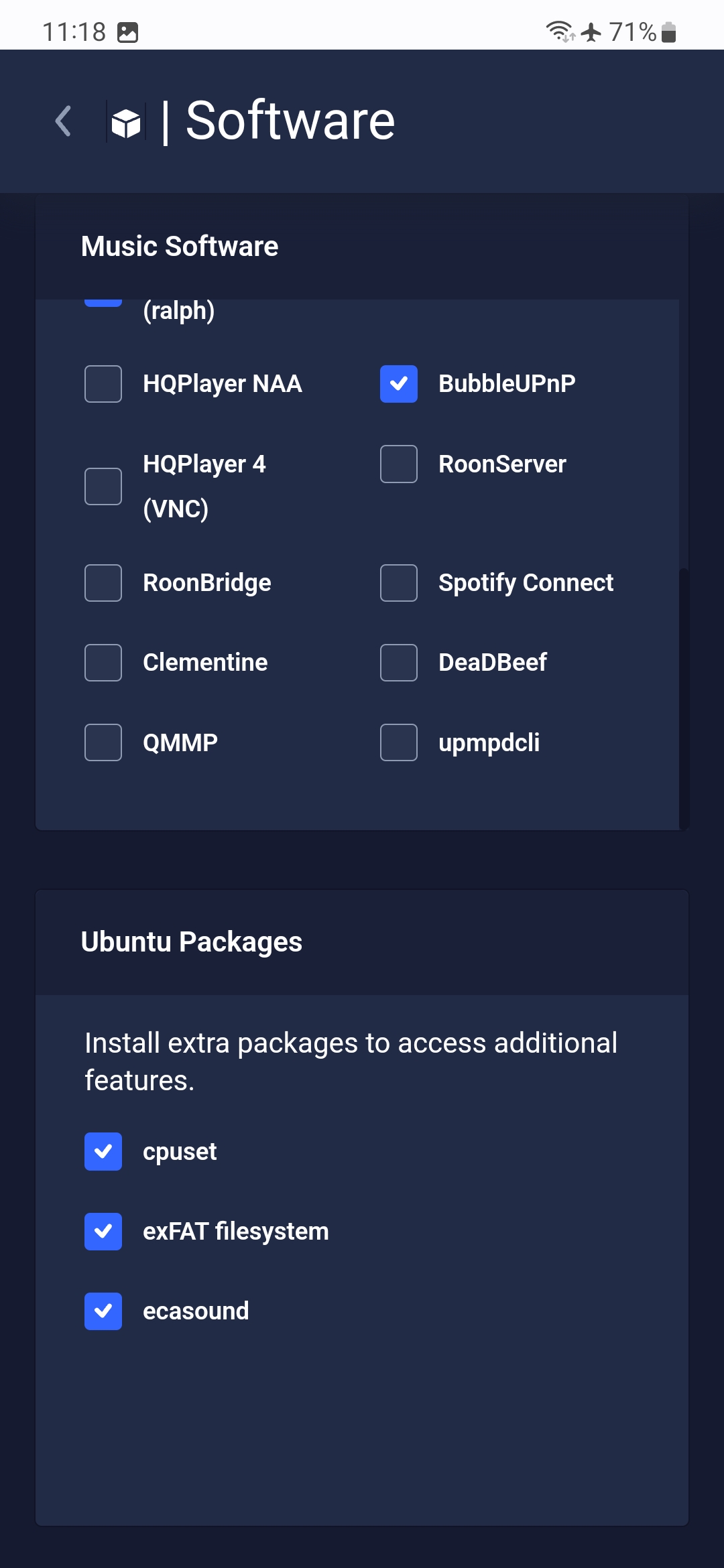The image size is (724, 1568).
Task: Open the image notification icon in status bar
Action: click(x=127, y=32)
